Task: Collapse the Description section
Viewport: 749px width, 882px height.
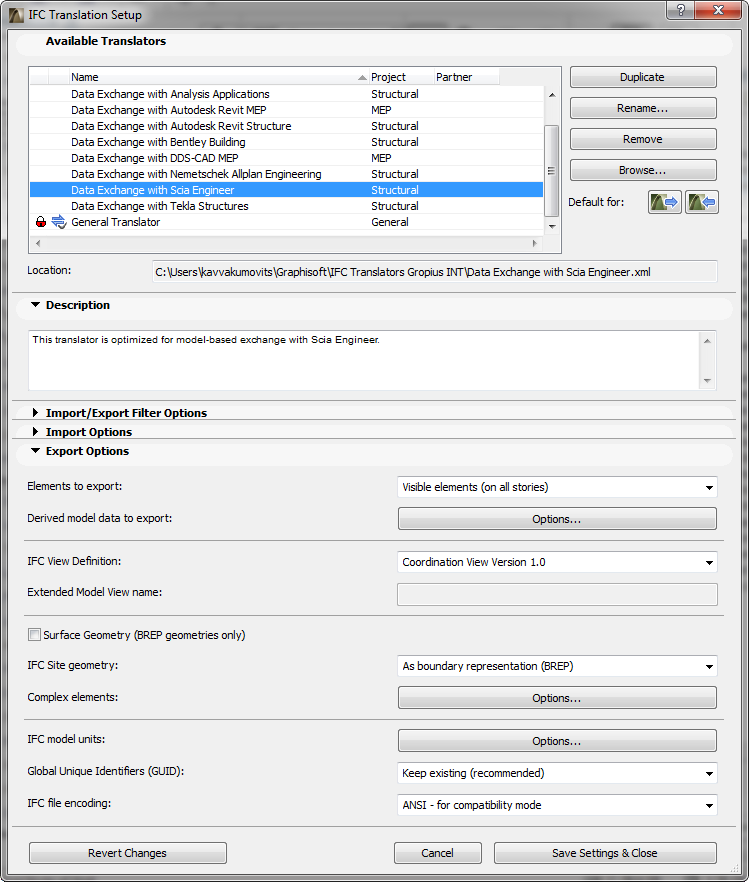Action: point(35,305)
